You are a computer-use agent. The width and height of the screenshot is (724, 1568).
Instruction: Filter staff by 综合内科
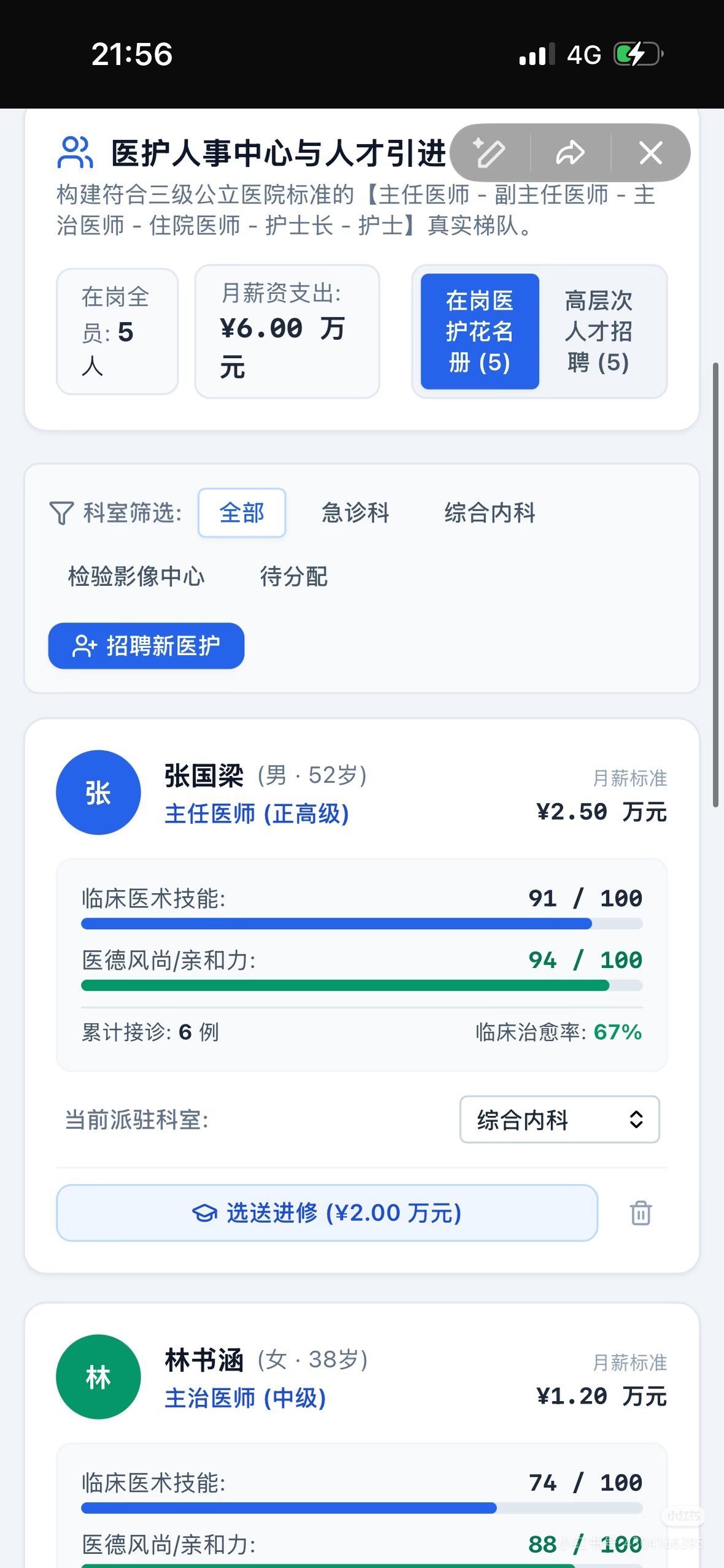coord(490,513)
